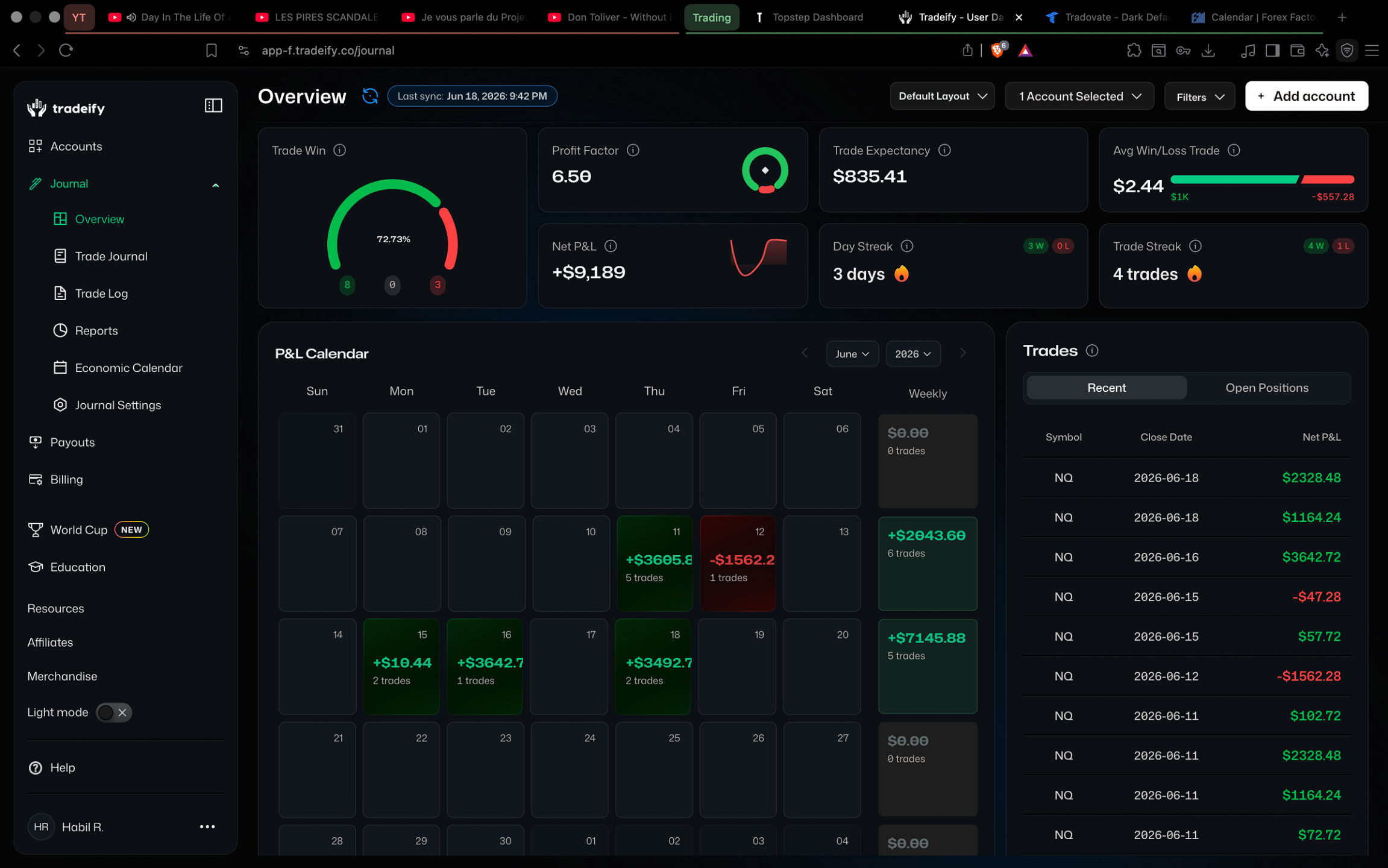Open the browser hamburger menu icon
Screen dimensions: 1388x868
(x=1372, y=51)
